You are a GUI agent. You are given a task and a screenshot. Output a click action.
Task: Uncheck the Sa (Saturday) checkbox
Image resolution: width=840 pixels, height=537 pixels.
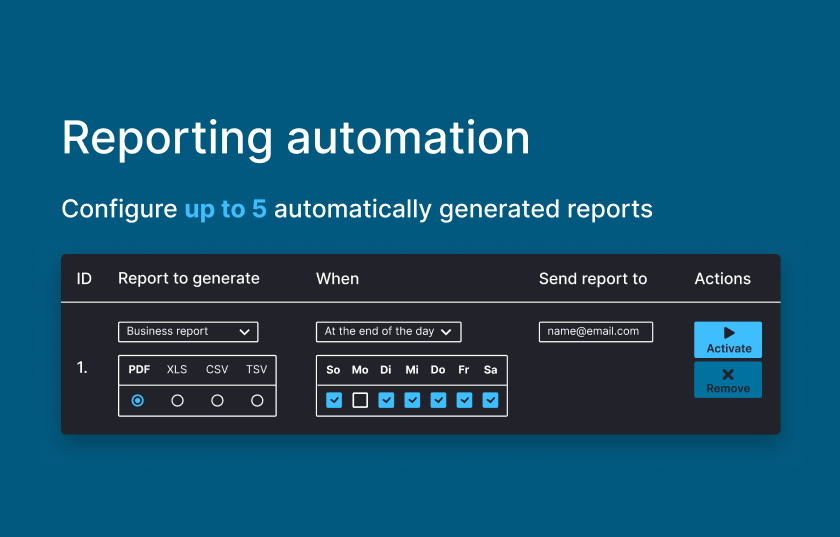(490, 400)
